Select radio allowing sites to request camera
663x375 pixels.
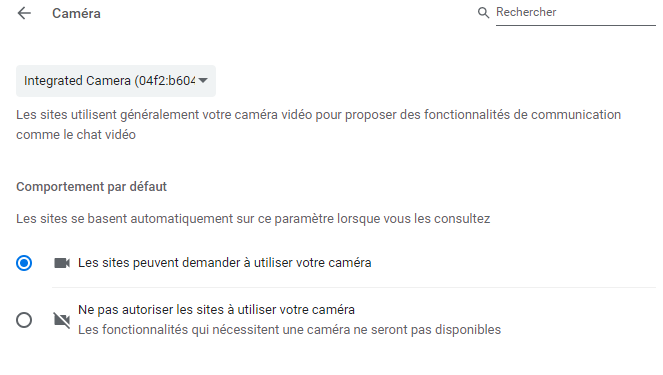coord(24,263)
